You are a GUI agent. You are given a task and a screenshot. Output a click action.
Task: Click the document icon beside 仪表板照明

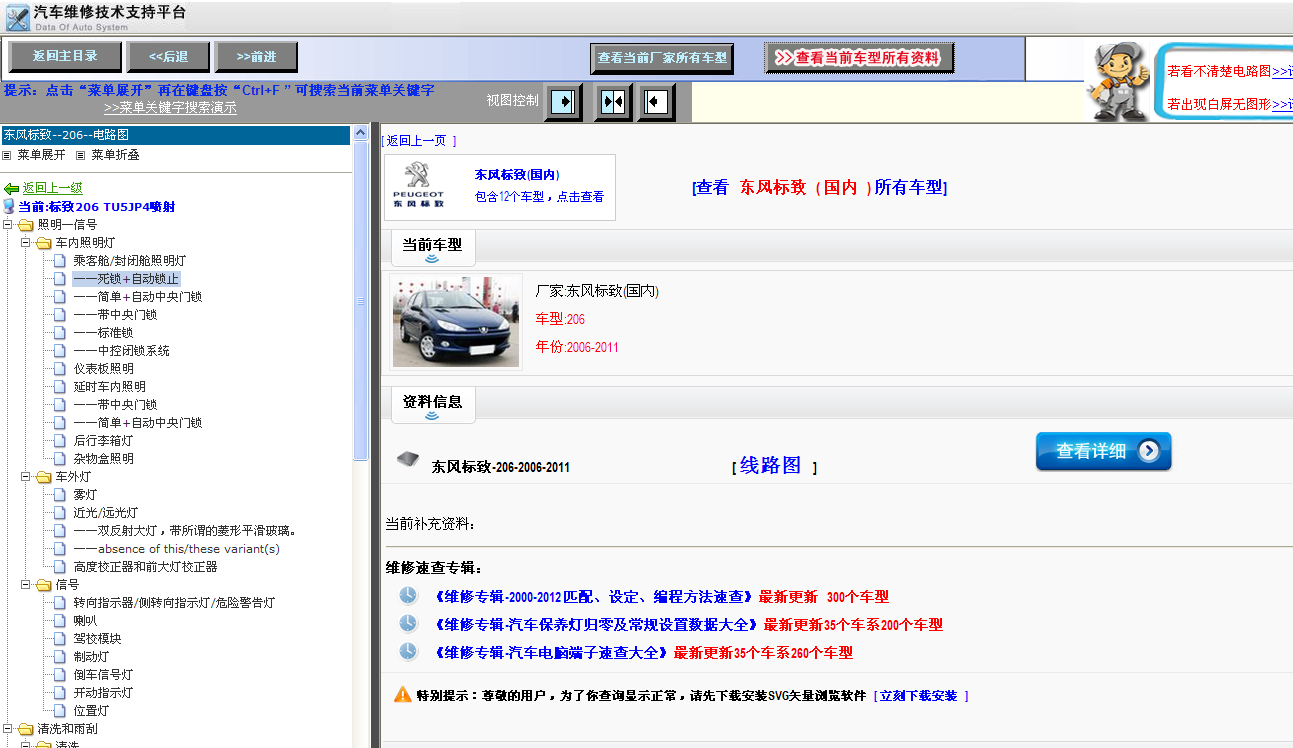60,369
